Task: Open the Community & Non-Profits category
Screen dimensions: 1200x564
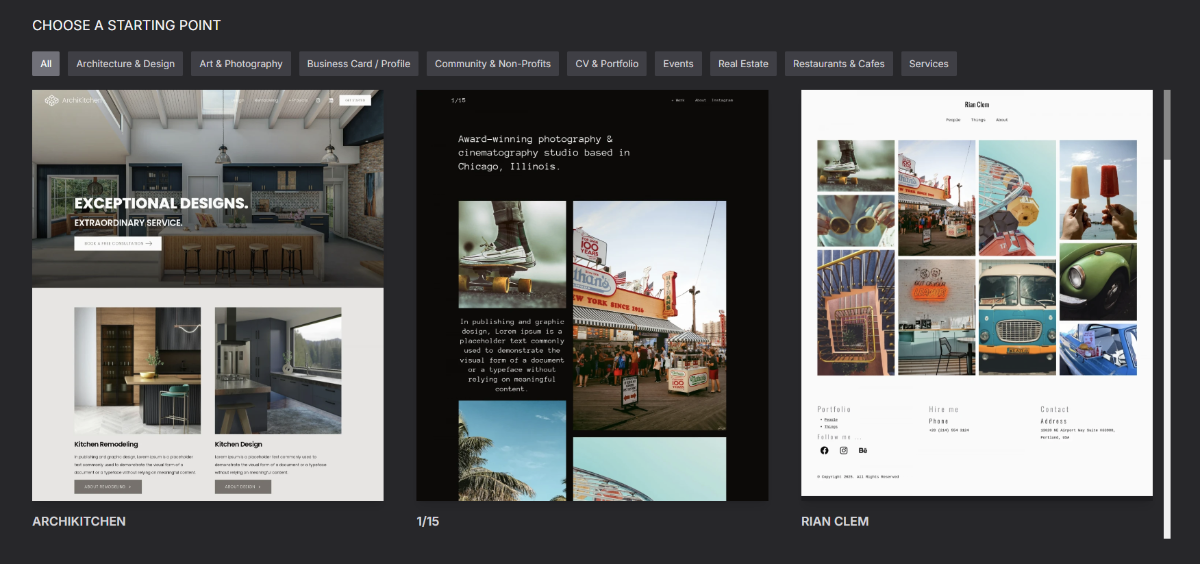Action: coord(493,64)
